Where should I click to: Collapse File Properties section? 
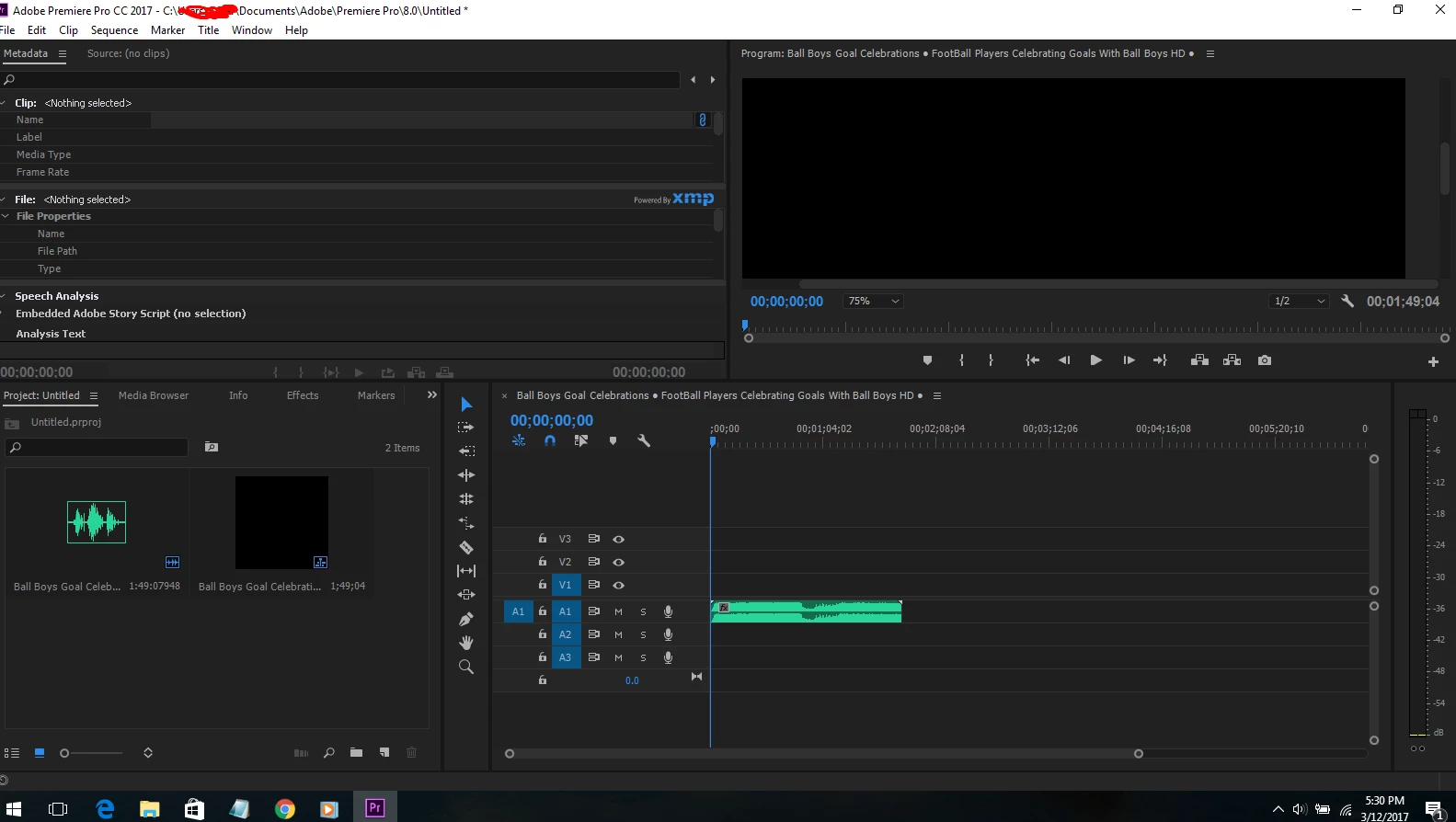click(6, 216)
